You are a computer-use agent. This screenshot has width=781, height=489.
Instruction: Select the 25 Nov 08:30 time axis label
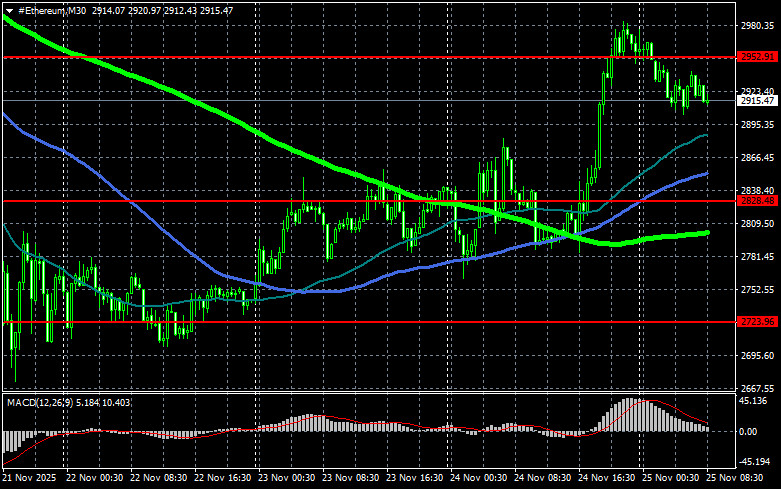(x=734, y=478)
